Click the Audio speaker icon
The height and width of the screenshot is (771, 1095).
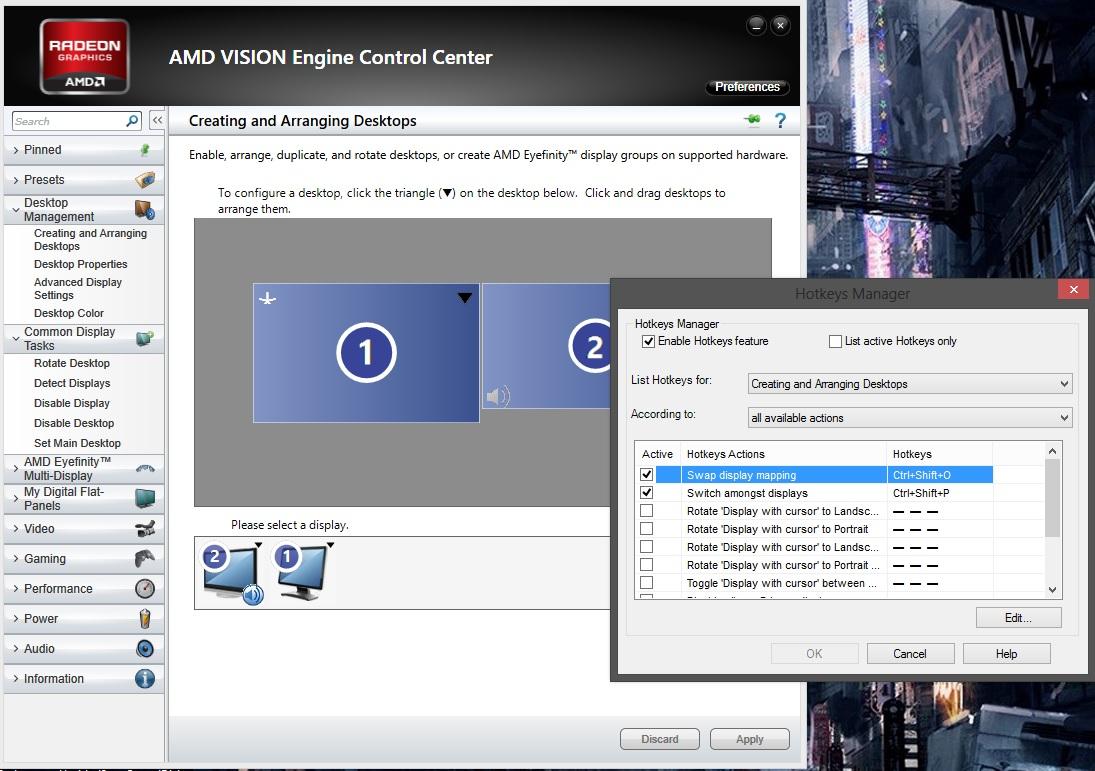[145, 649]
